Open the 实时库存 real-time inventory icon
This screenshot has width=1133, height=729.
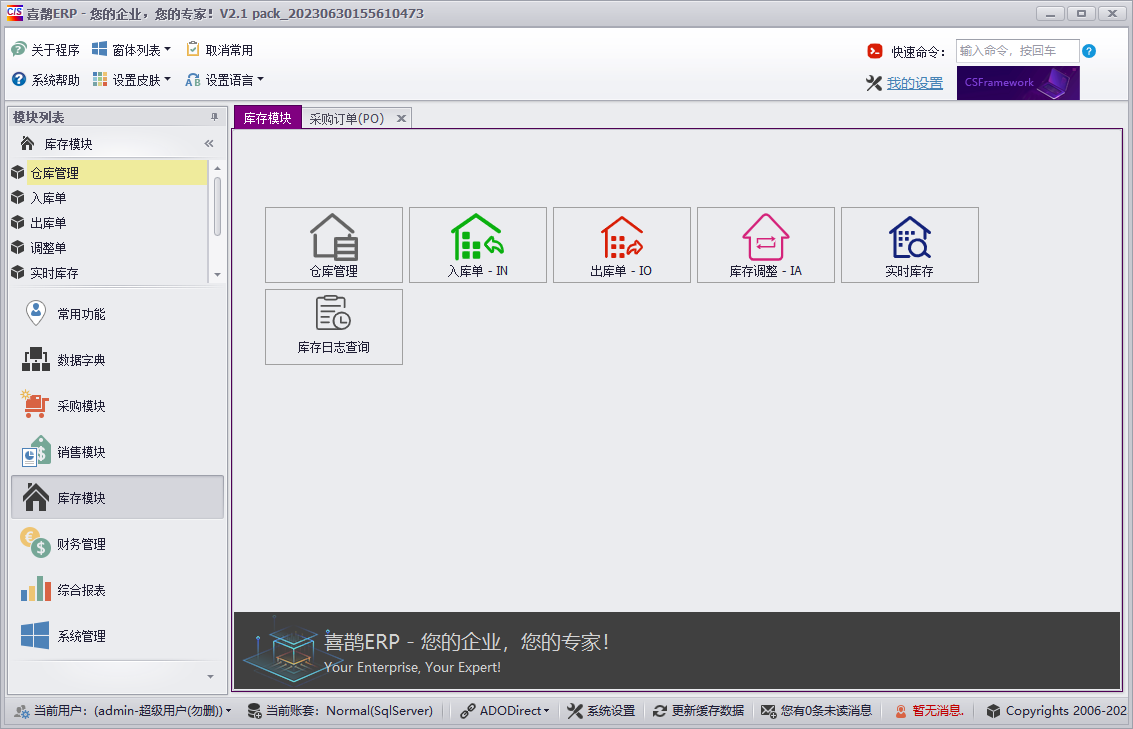pos(909,245)
